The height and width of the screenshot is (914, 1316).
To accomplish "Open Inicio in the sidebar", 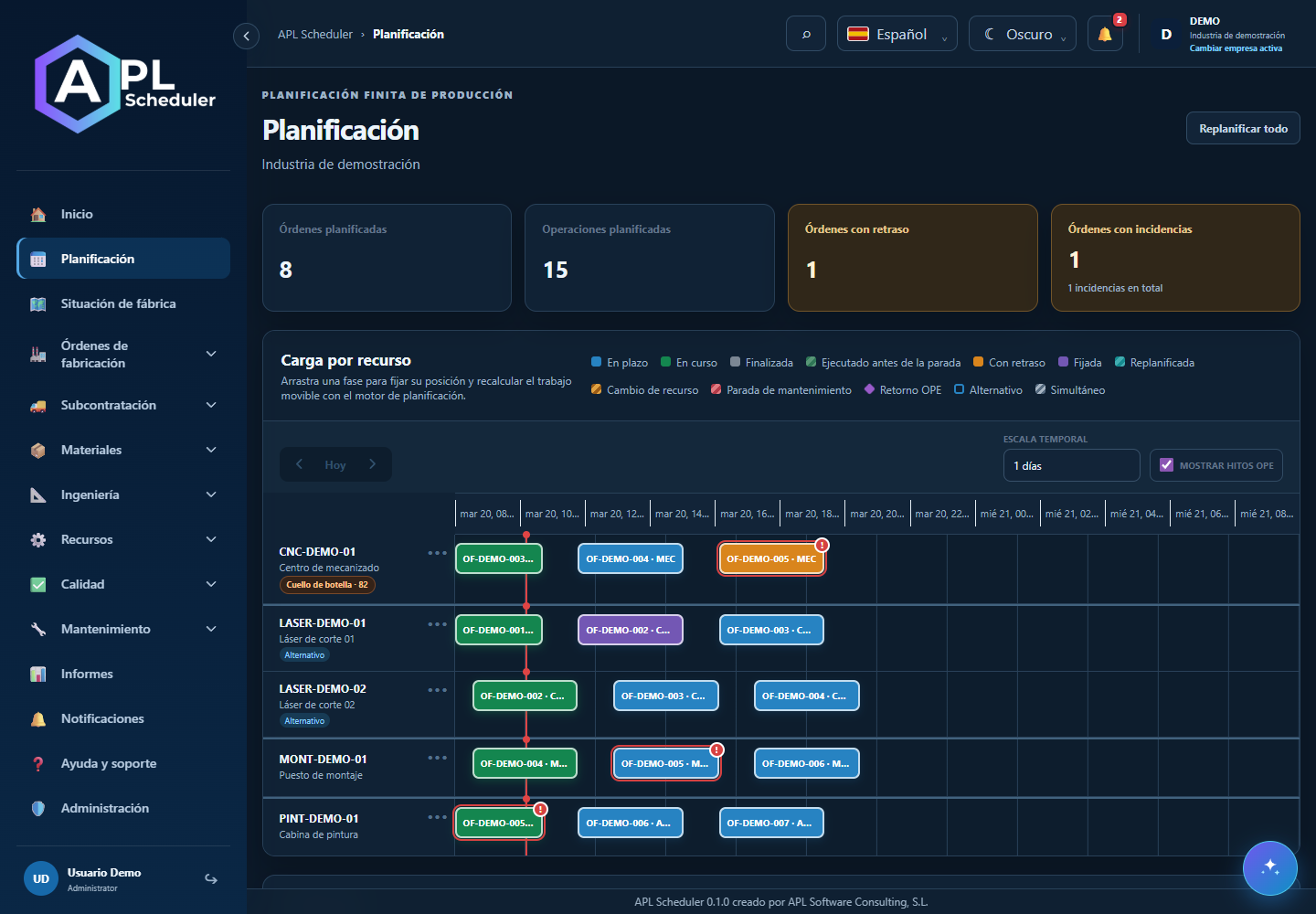I will pyautogui.click(x=123, y=214).
